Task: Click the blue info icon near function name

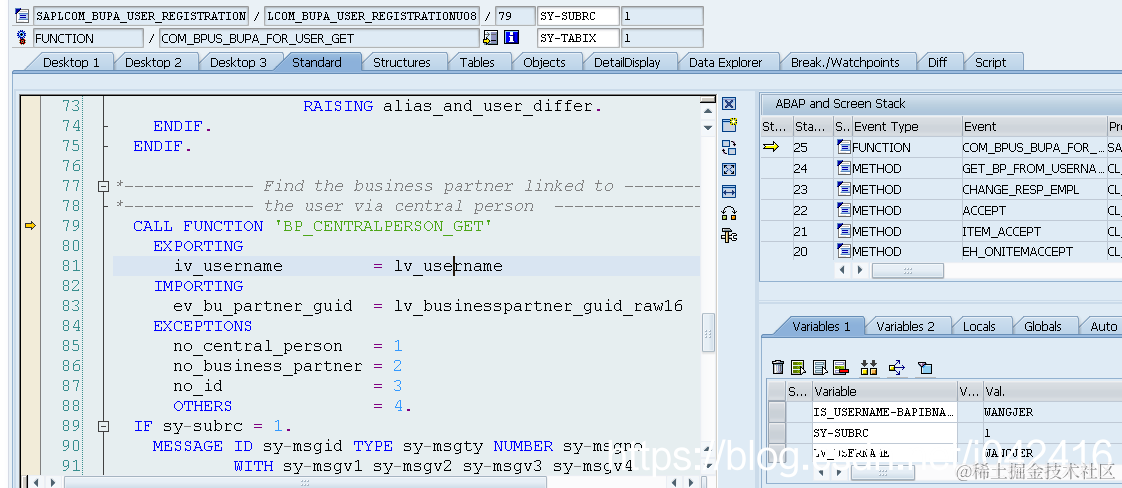Action: pyautogui.click(x=511, y=38)
